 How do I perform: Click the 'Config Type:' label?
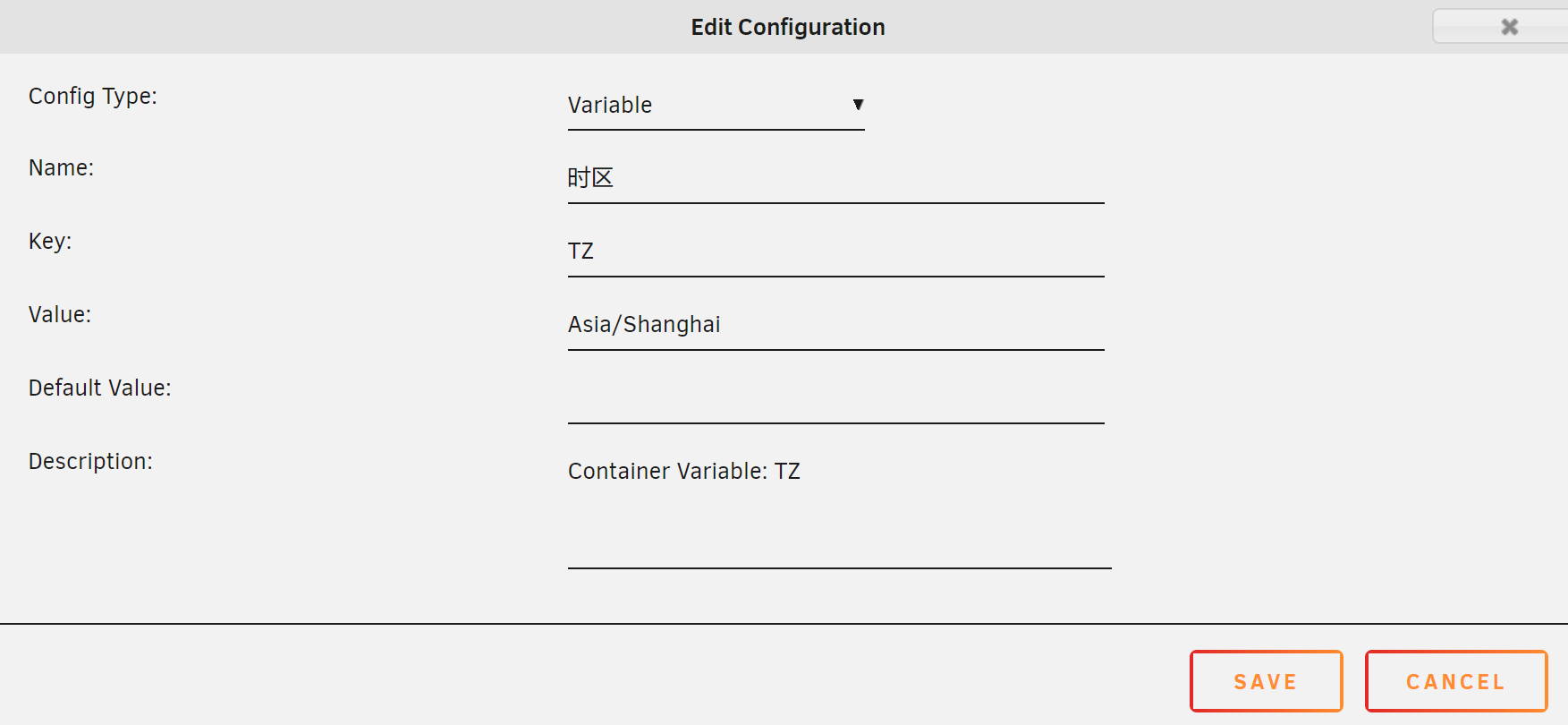[x=93, y=97]
